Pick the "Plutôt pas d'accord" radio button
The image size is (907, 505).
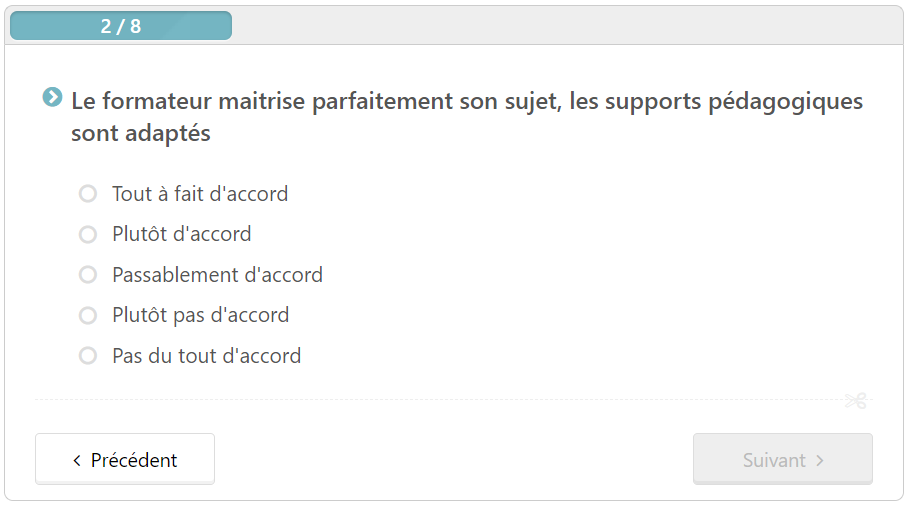[88, 315]
